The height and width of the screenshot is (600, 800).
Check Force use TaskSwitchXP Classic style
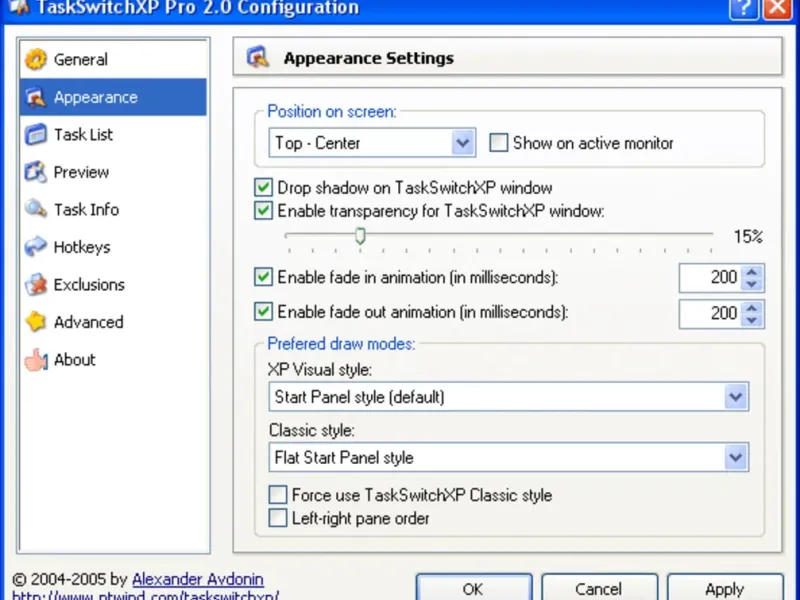[278, 495]
